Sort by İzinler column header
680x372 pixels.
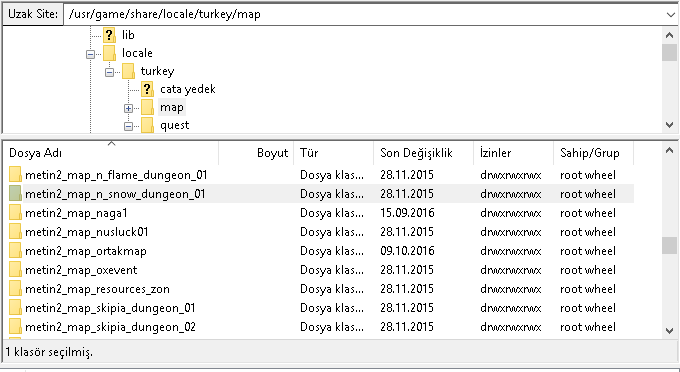(x=513, y=153)
